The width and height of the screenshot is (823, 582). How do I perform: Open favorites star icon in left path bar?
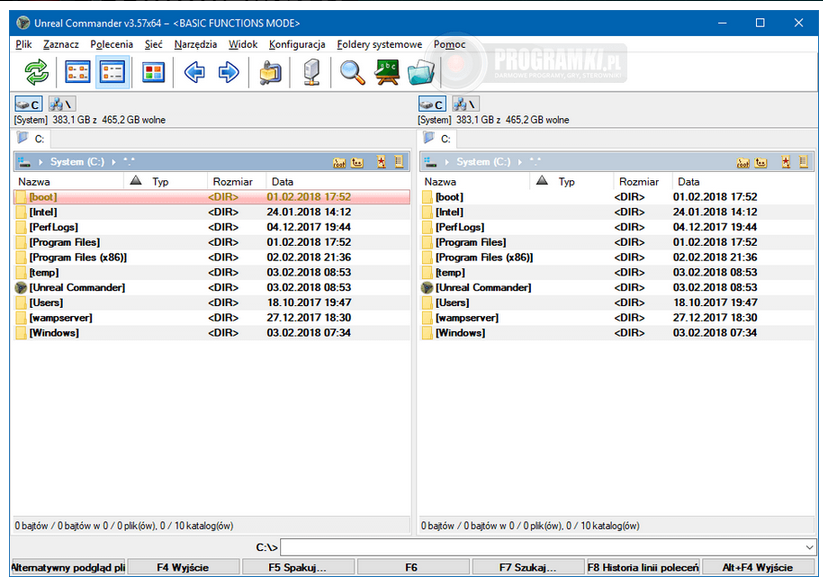click(x=381, y=162)
